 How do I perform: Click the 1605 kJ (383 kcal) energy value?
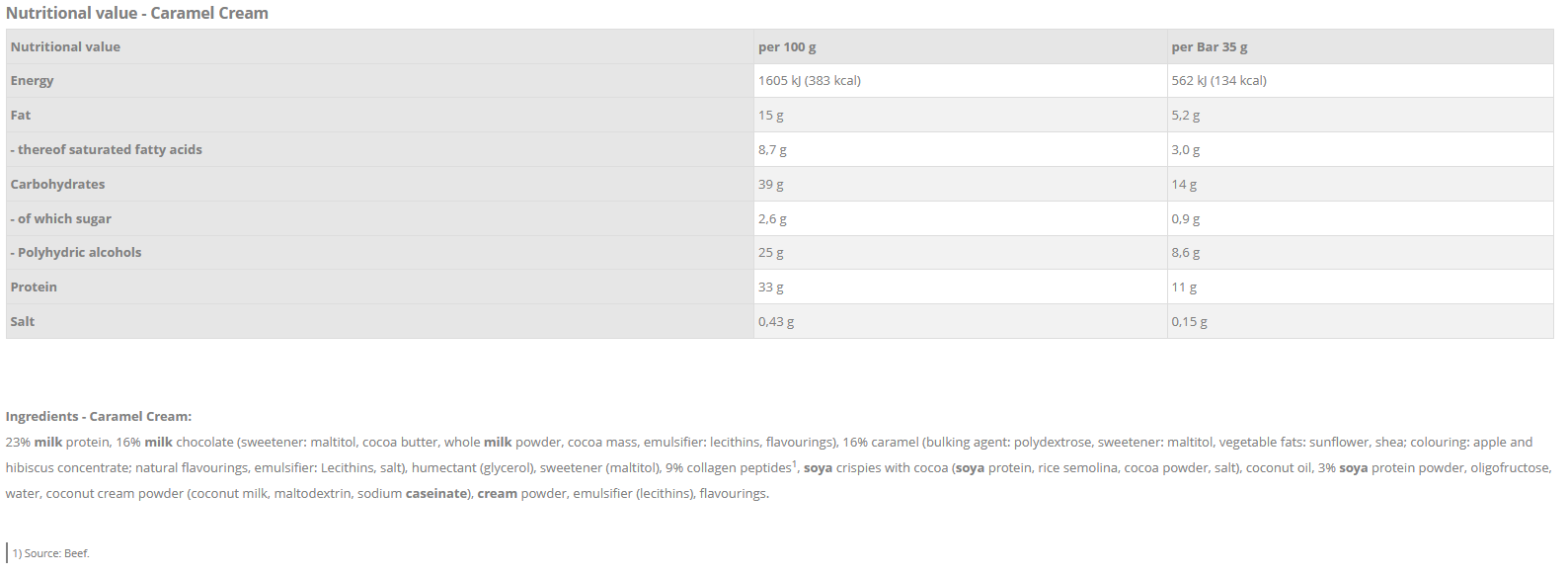coord(809,81)
